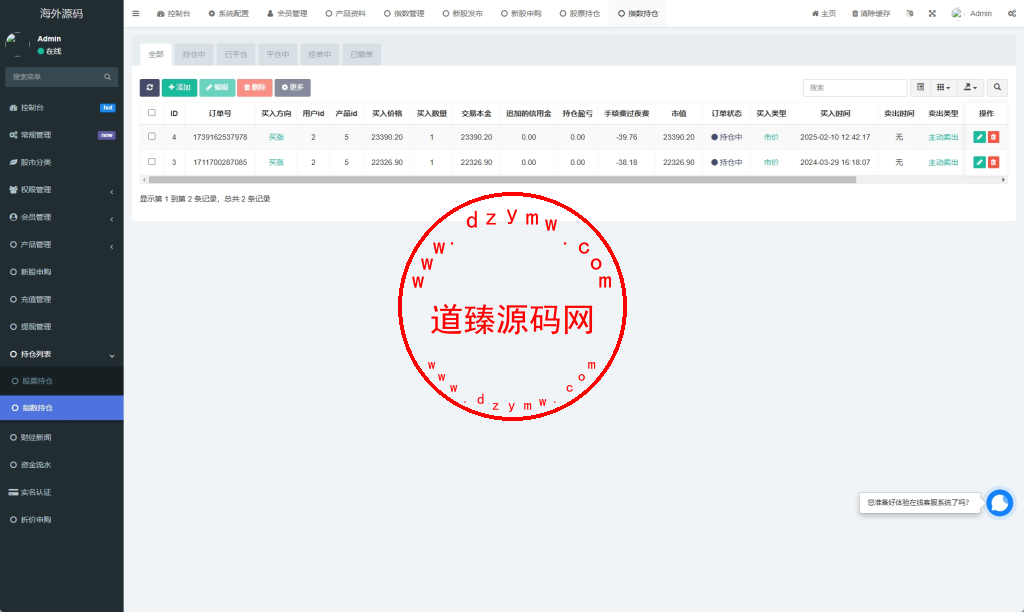Expand 会员管理 sidebar menu

[61, 217]
